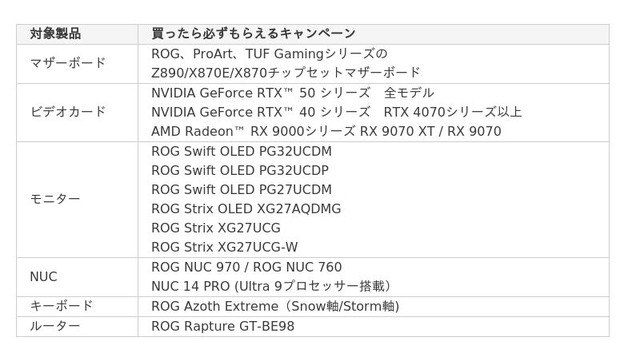Click the Z890/X870E/X870チップセットマザーボード text

tap(286, 73)
